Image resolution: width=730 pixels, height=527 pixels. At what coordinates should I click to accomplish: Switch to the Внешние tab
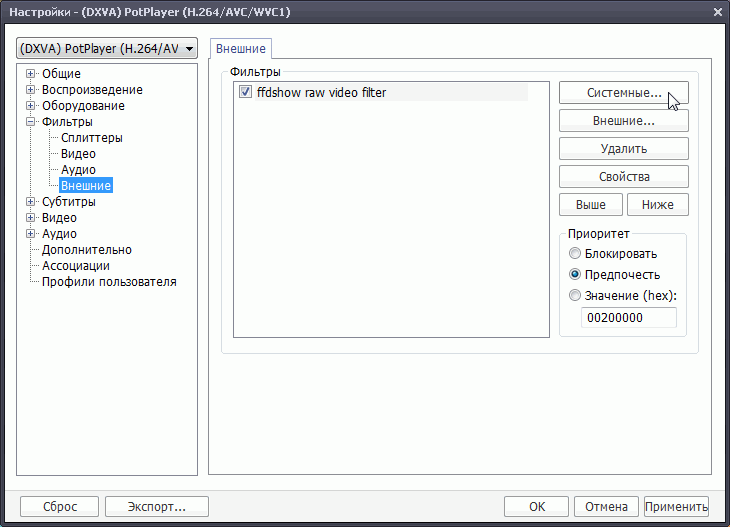[240, 48]
